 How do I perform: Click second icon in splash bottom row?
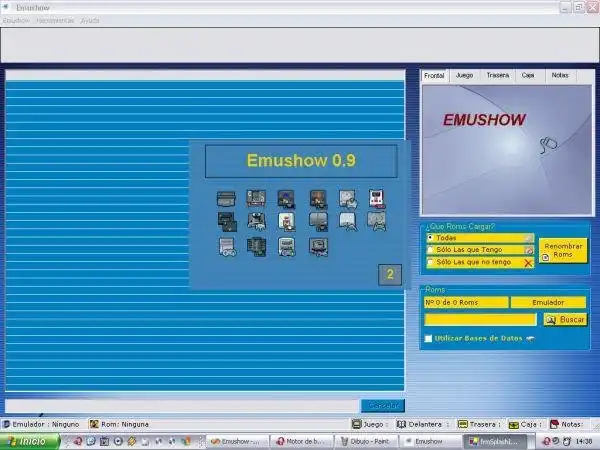pyautogui.click(x=256, y=247)
